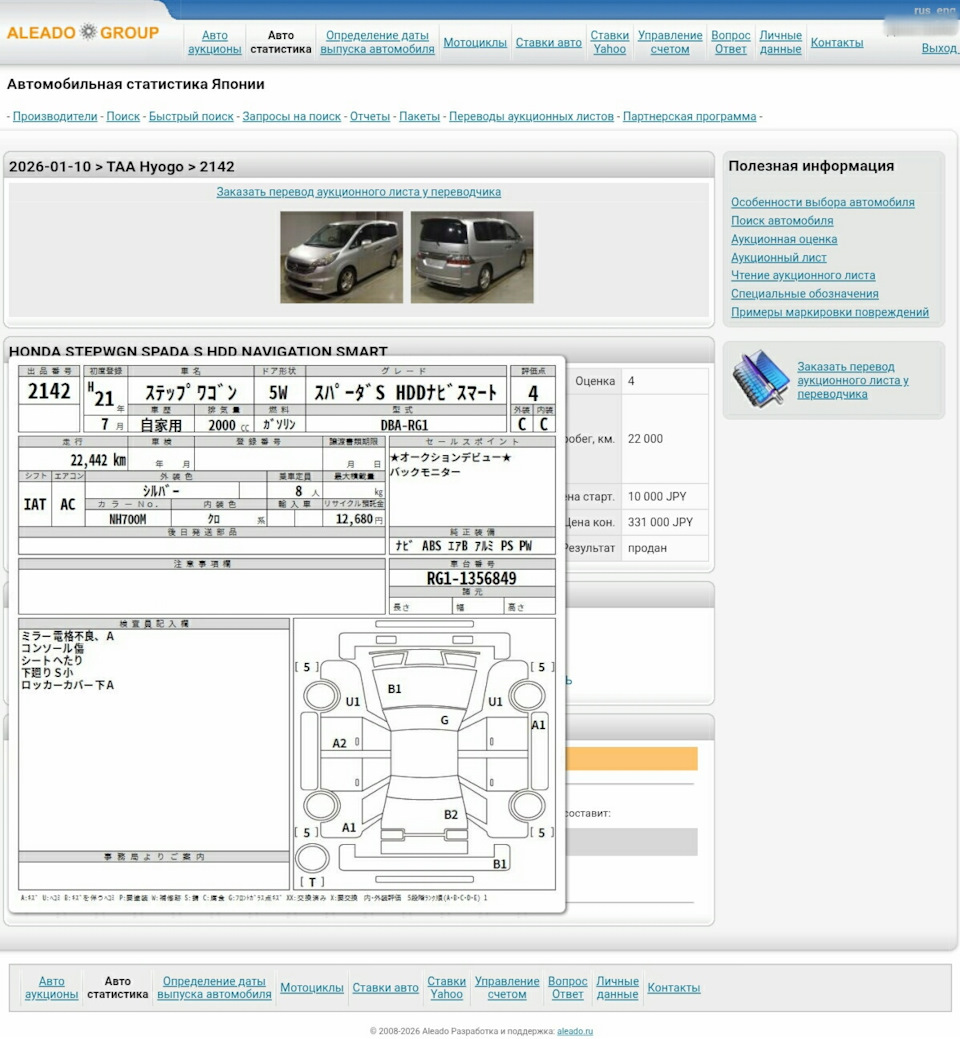960x1039 pixels.
Task: Open footer Мотоциклы link
Action: coord(312,988)
